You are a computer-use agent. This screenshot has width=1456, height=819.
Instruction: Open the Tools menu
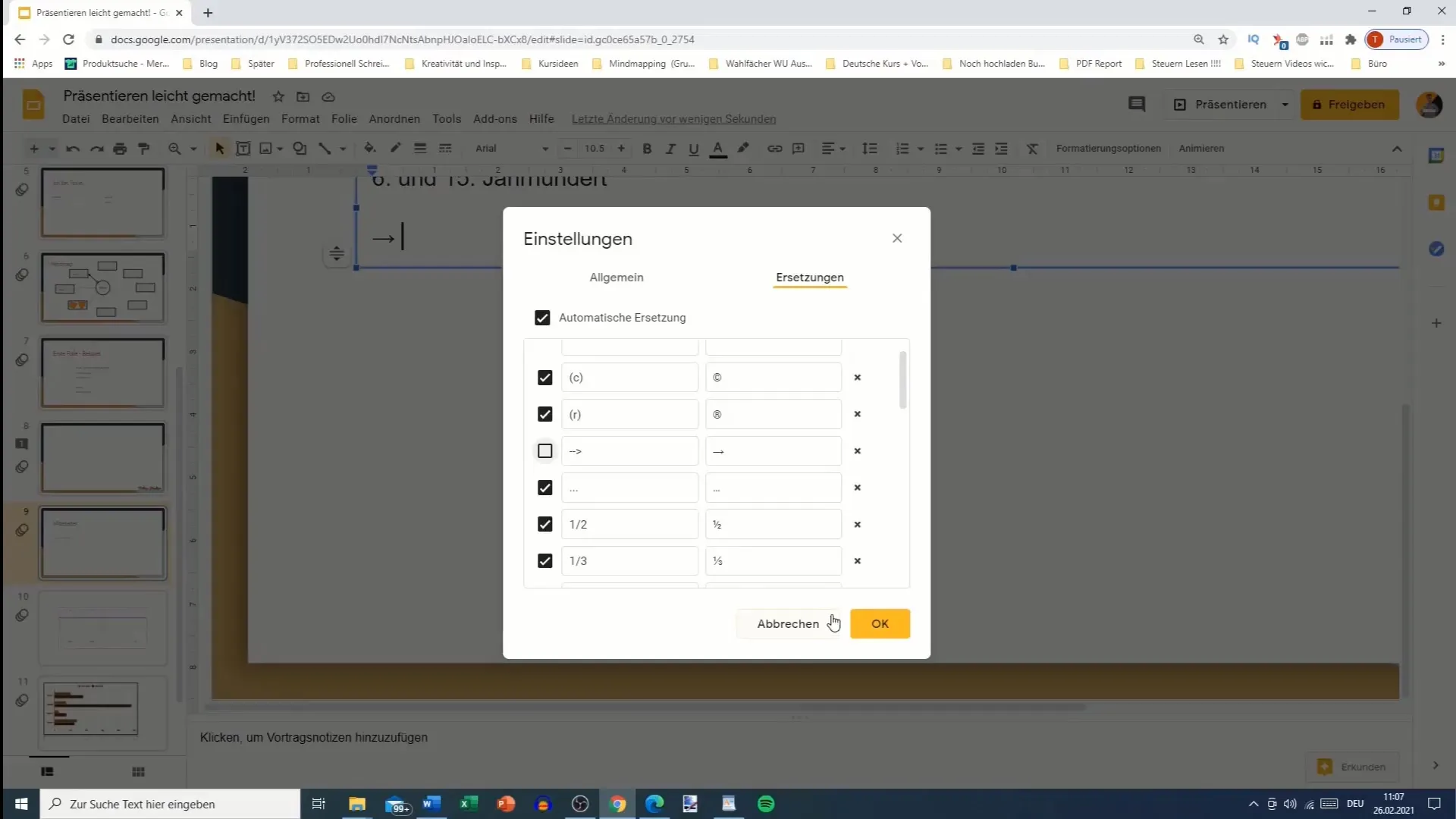coord(447,119)
